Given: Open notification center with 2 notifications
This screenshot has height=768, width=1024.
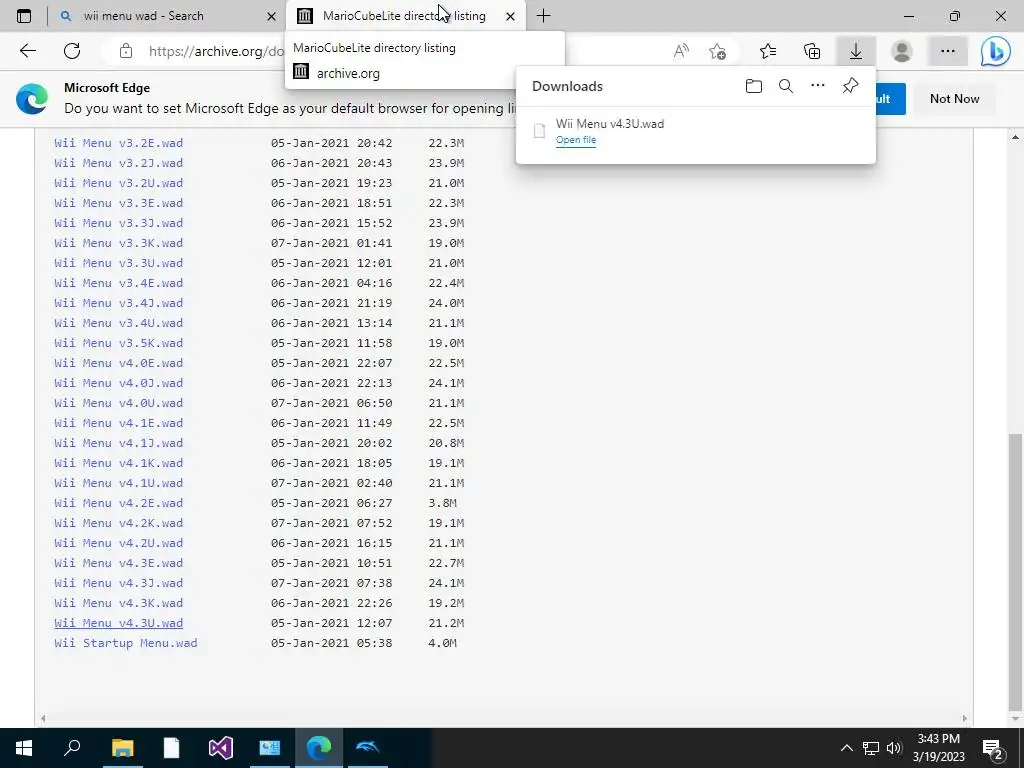Looking at the screenshot, I should 993,748.
